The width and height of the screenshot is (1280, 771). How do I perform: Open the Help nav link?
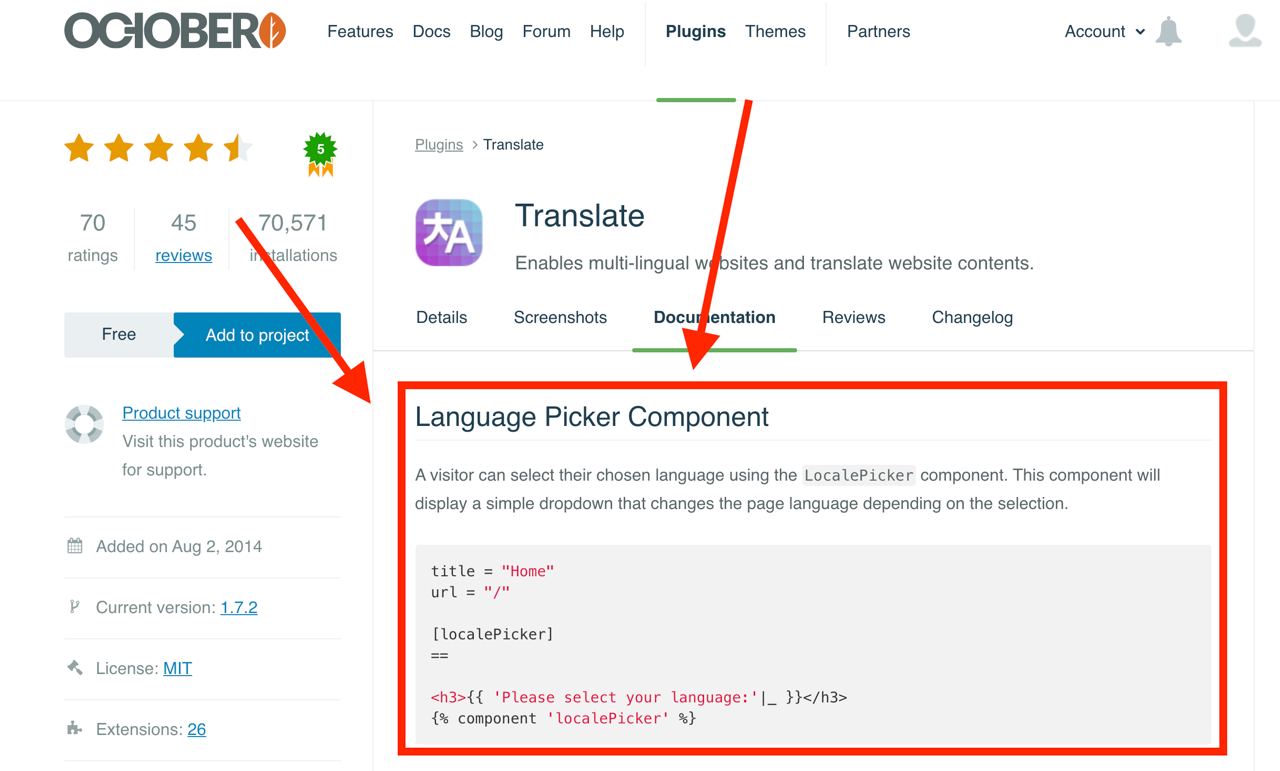click(x=607, y=31)
